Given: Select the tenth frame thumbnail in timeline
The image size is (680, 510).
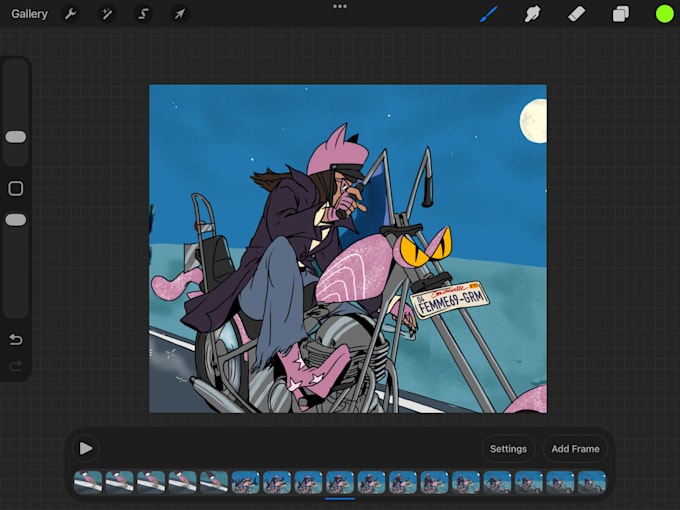Looking at the screenshot, I should [x=371, y=482].
